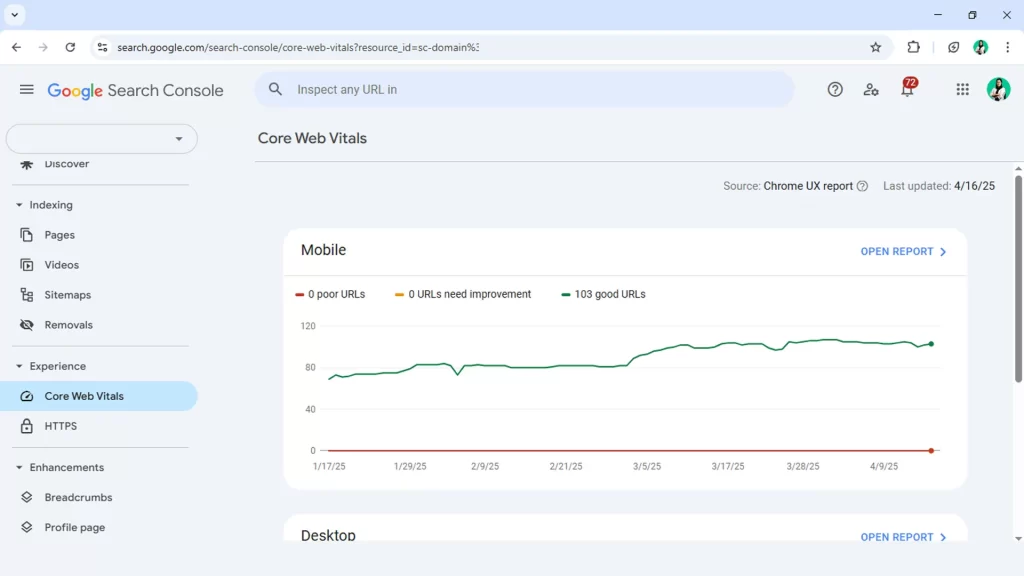The image size is (1024, 576).
Task: Click the browser address bar URL
Action: click(x=298, y=47)
